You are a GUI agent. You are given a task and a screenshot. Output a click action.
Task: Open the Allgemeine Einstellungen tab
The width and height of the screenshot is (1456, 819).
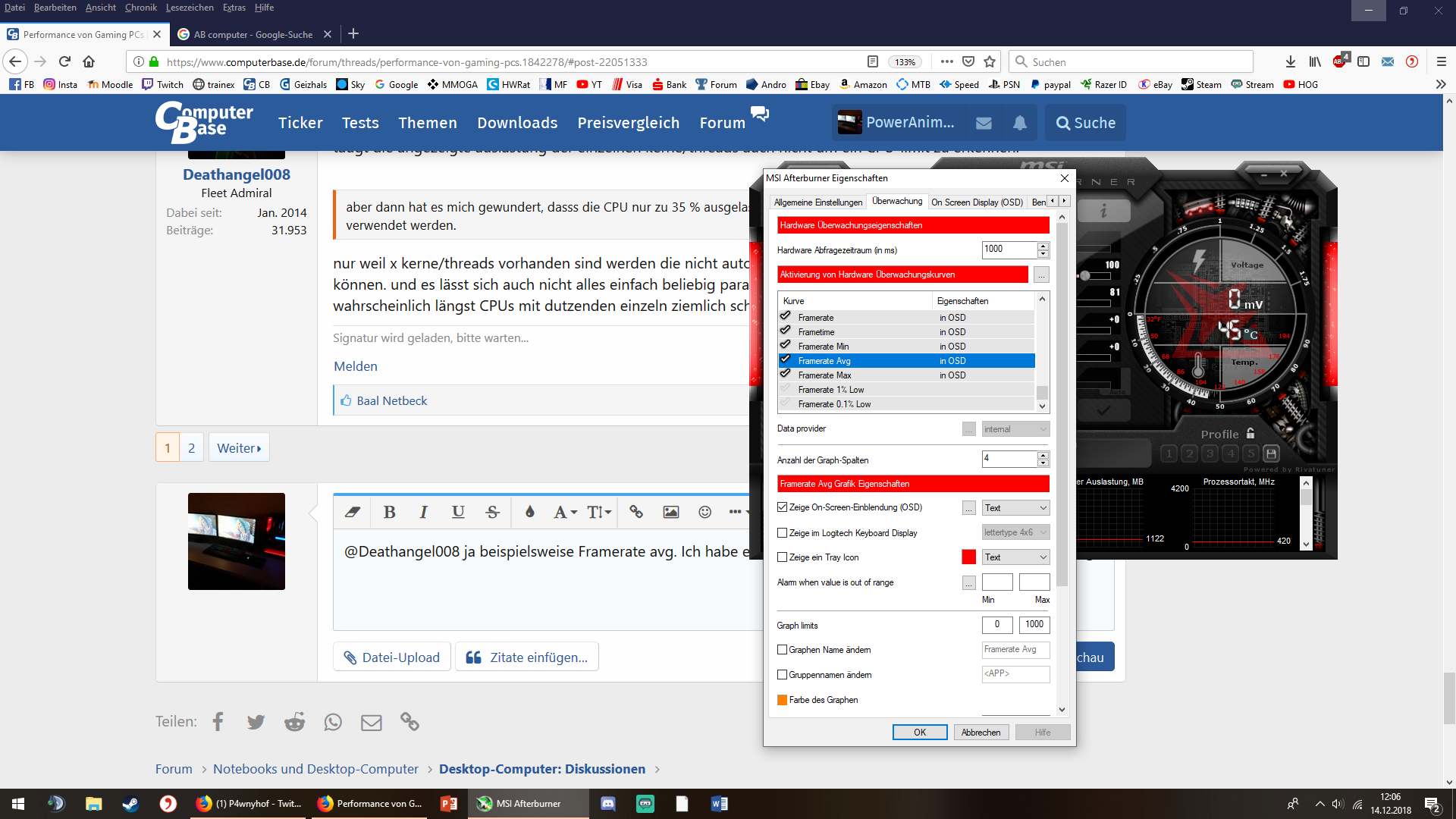[x=817, y=202]
